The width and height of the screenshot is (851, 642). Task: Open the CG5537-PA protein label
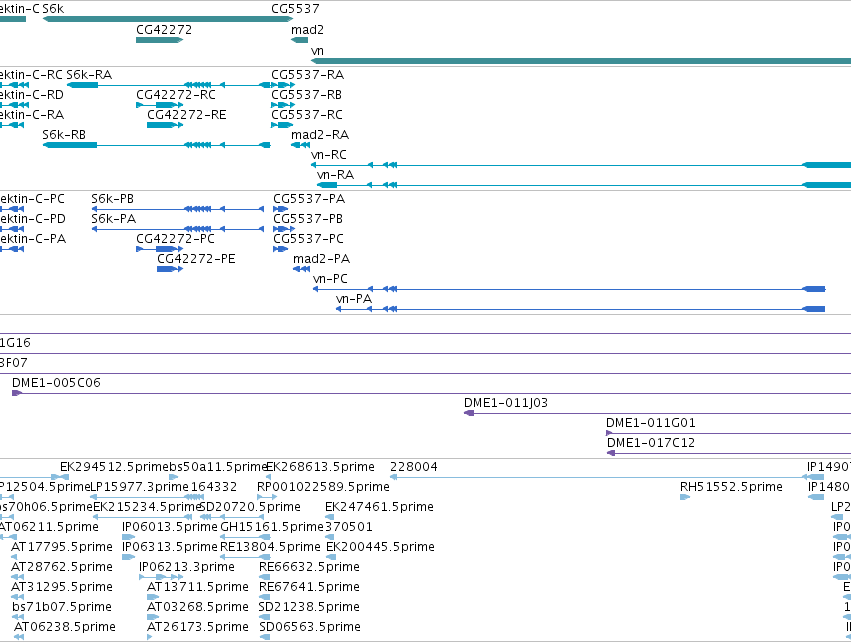(x=309, y=199)
